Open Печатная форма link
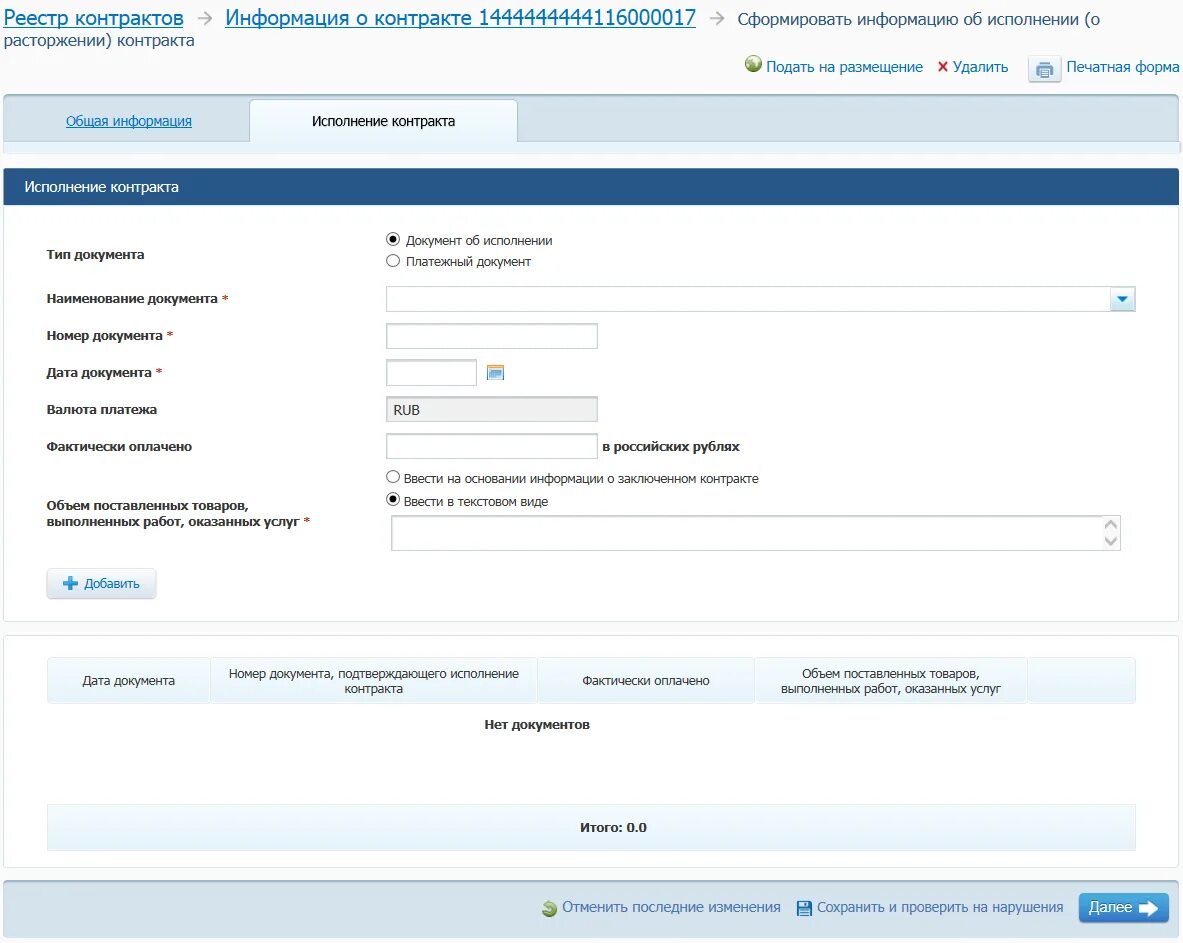 1123,67
